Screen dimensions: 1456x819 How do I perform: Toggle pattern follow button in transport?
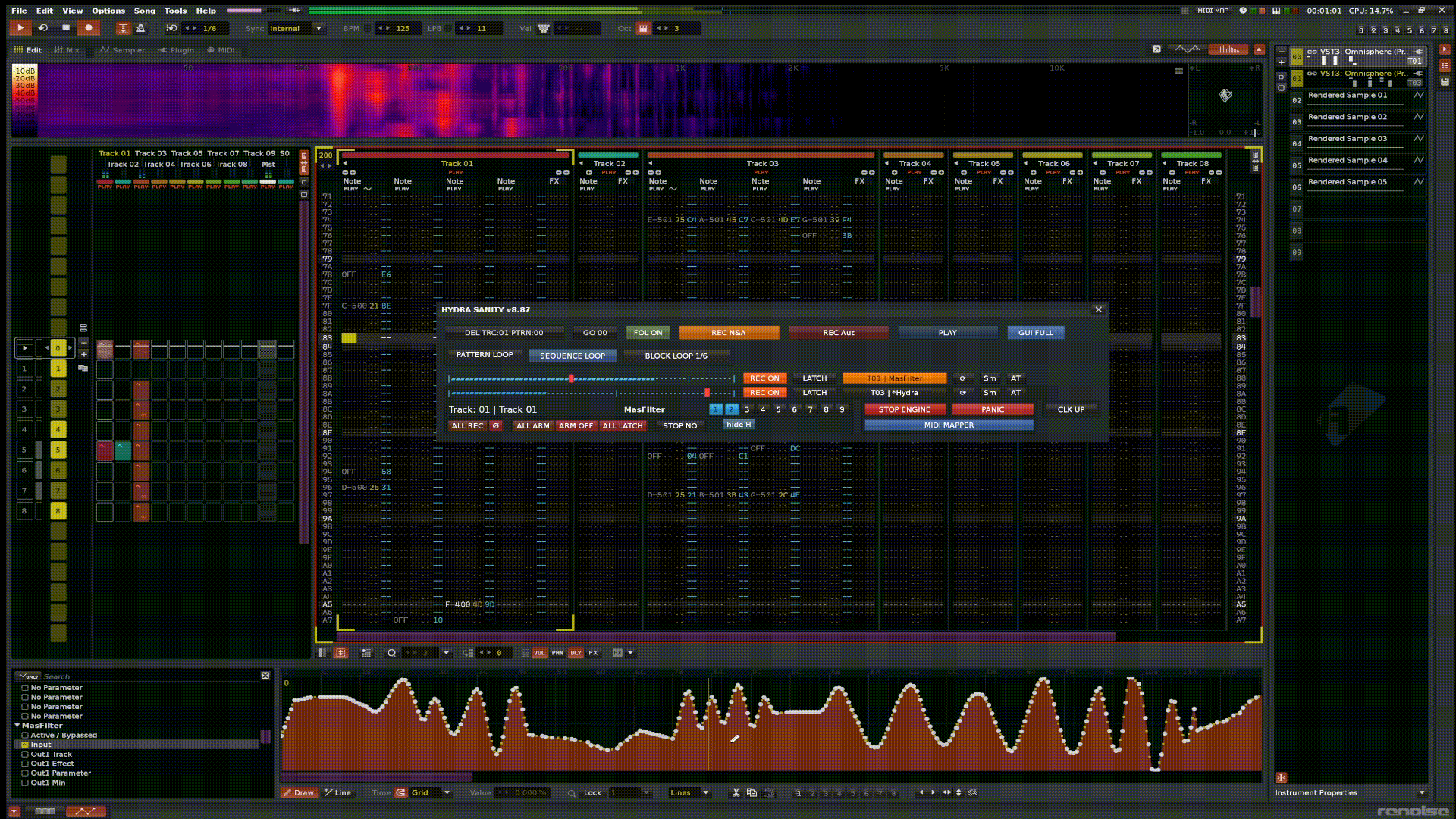(x=123, y=28)
